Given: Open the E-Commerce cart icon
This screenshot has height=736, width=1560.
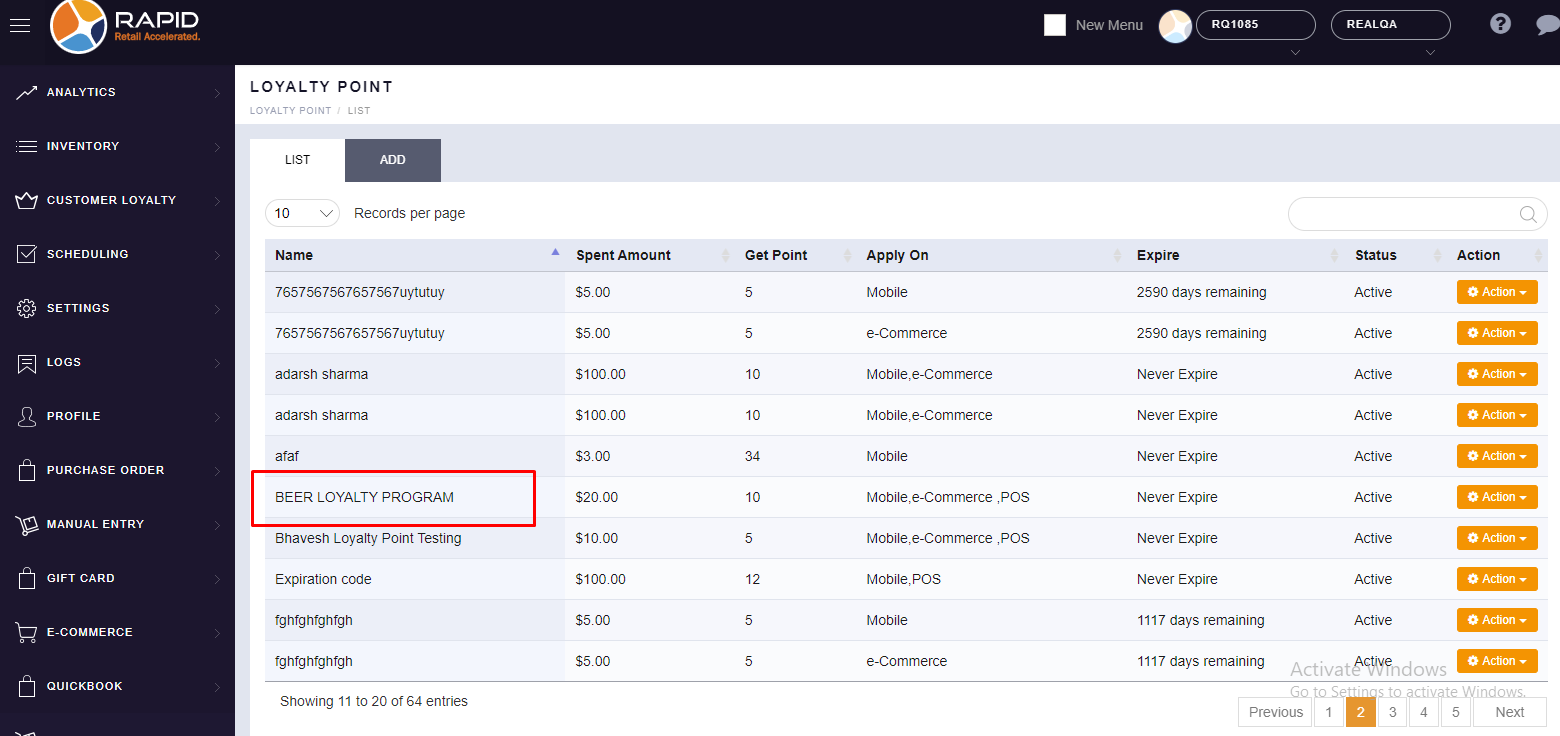Looking at the screenshot, I should (27, 632).
